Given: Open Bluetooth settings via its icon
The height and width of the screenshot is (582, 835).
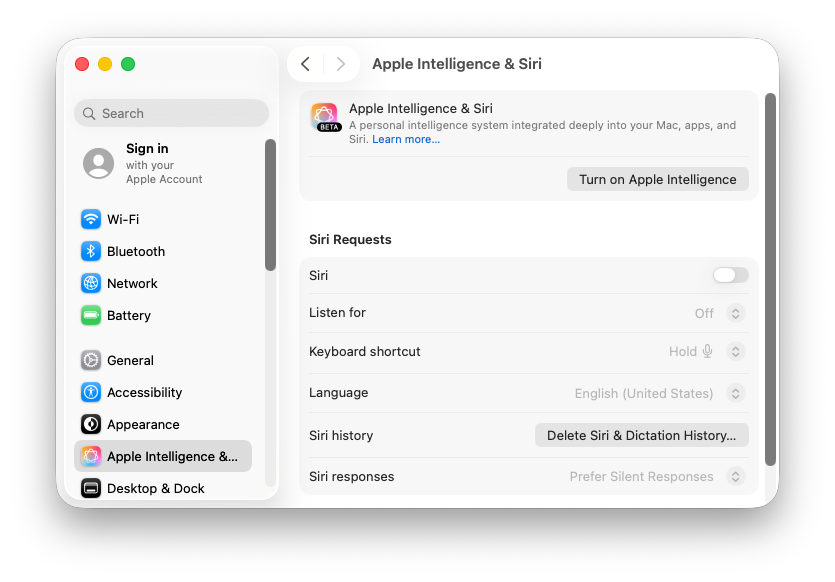Looking at the screenshot, I should 91,251.
